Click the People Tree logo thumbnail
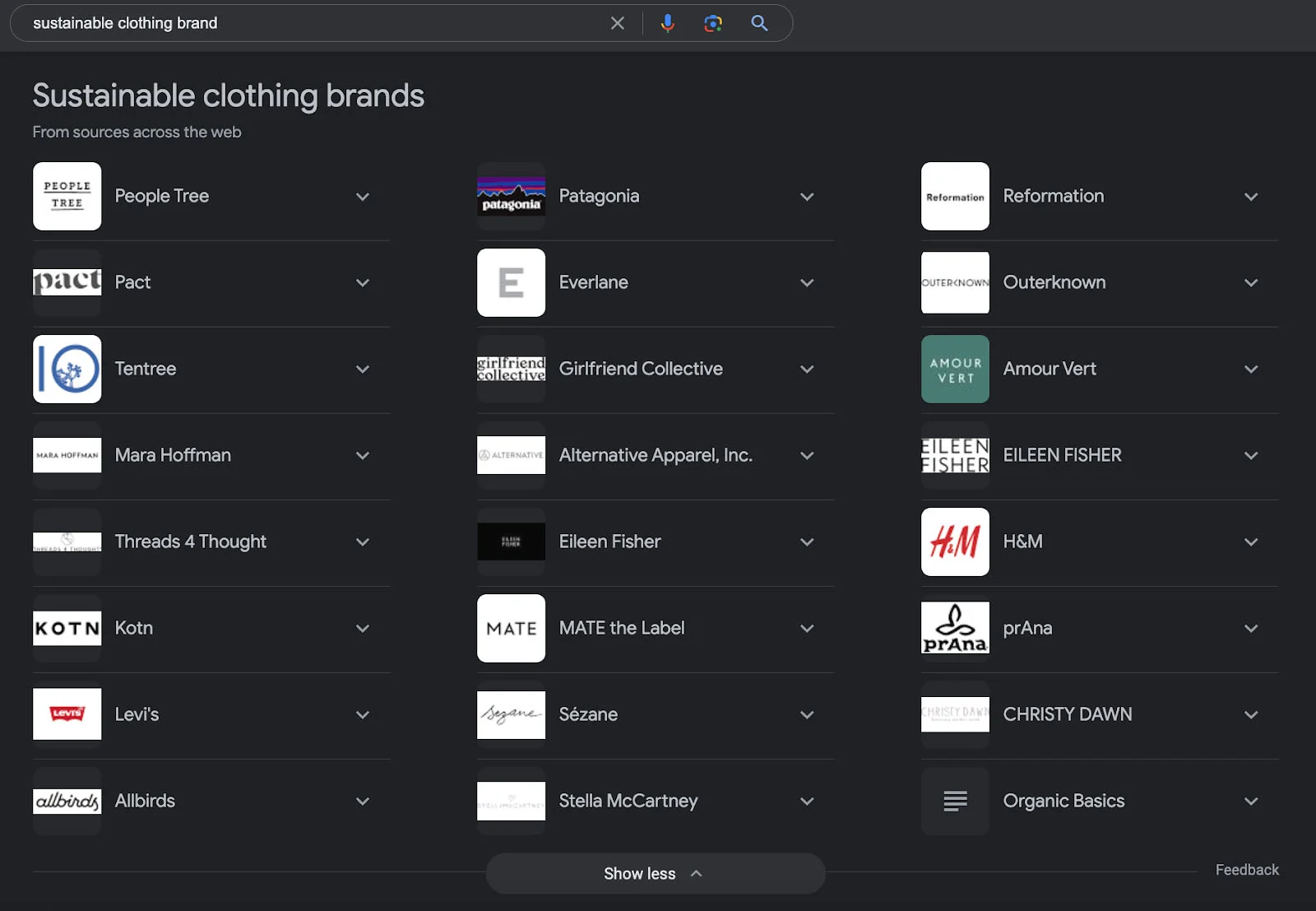Screen dimensions: 1316x911 click(67, 196)
